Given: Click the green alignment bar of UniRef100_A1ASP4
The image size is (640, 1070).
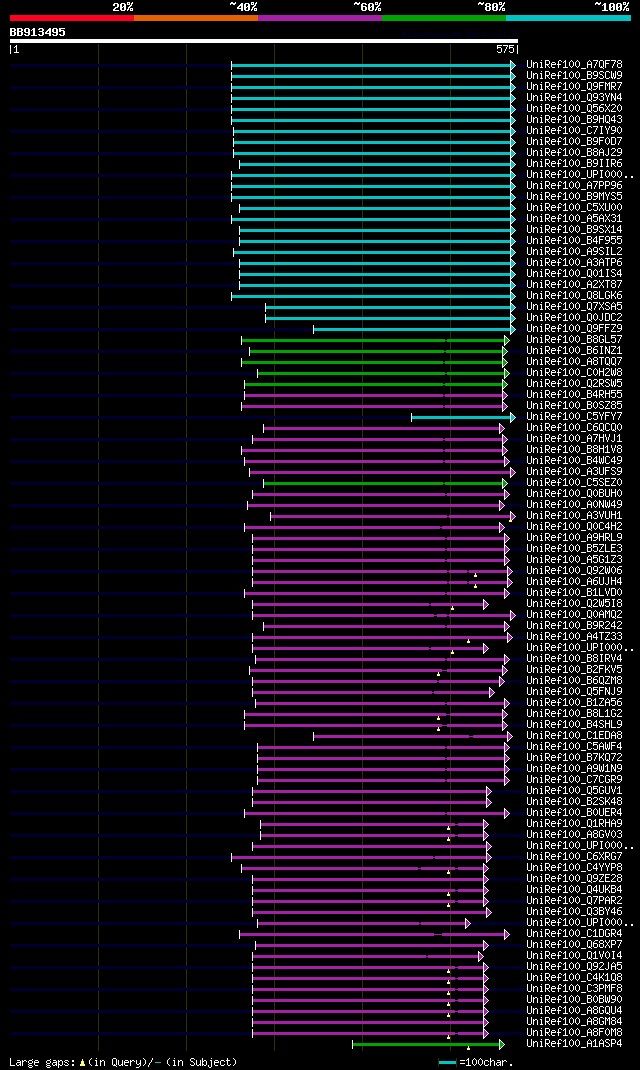Looking at the screenshot, I should pos(428,1044).
